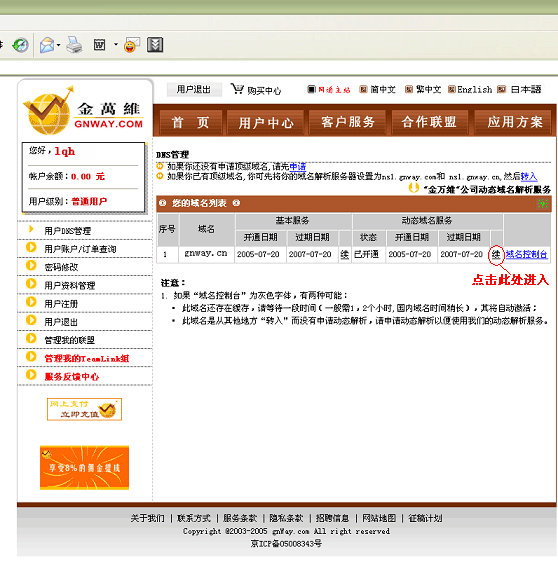558x564 pixels.
Task: Open 用户DNS管理 in the sidebar
Action: pos(67,231)
